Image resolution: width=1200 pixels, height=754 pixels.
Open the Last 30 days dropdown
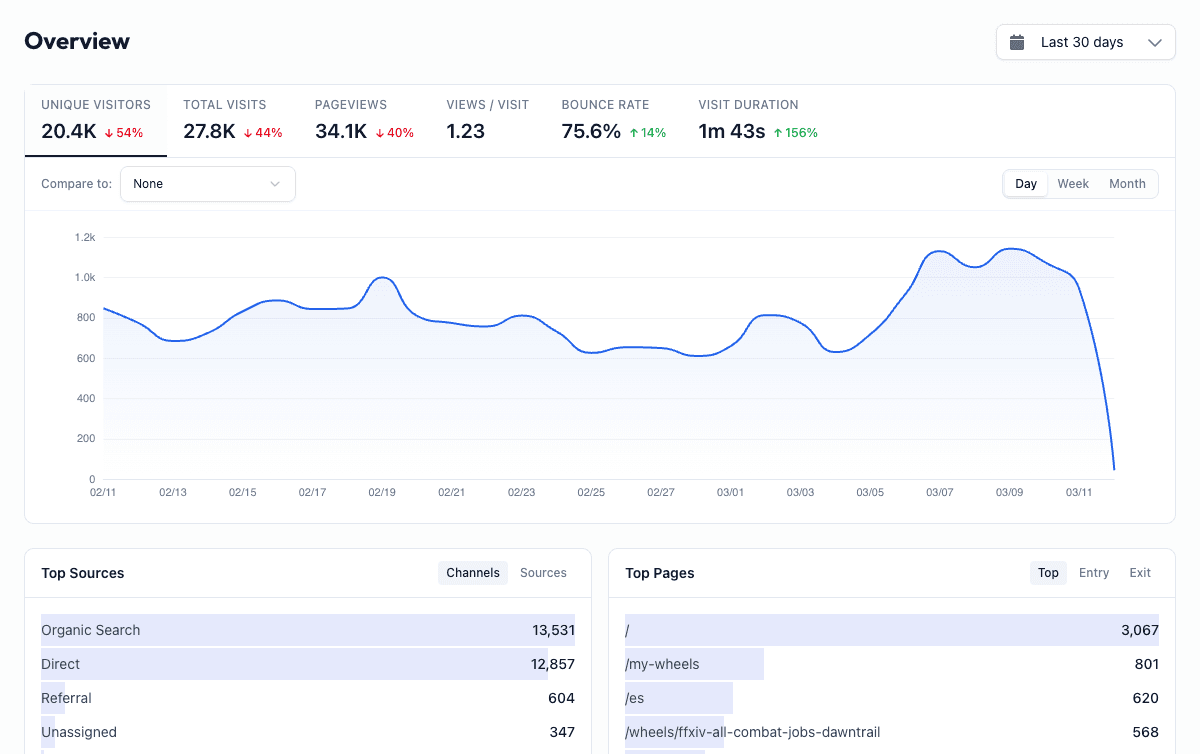point(1085,42)
